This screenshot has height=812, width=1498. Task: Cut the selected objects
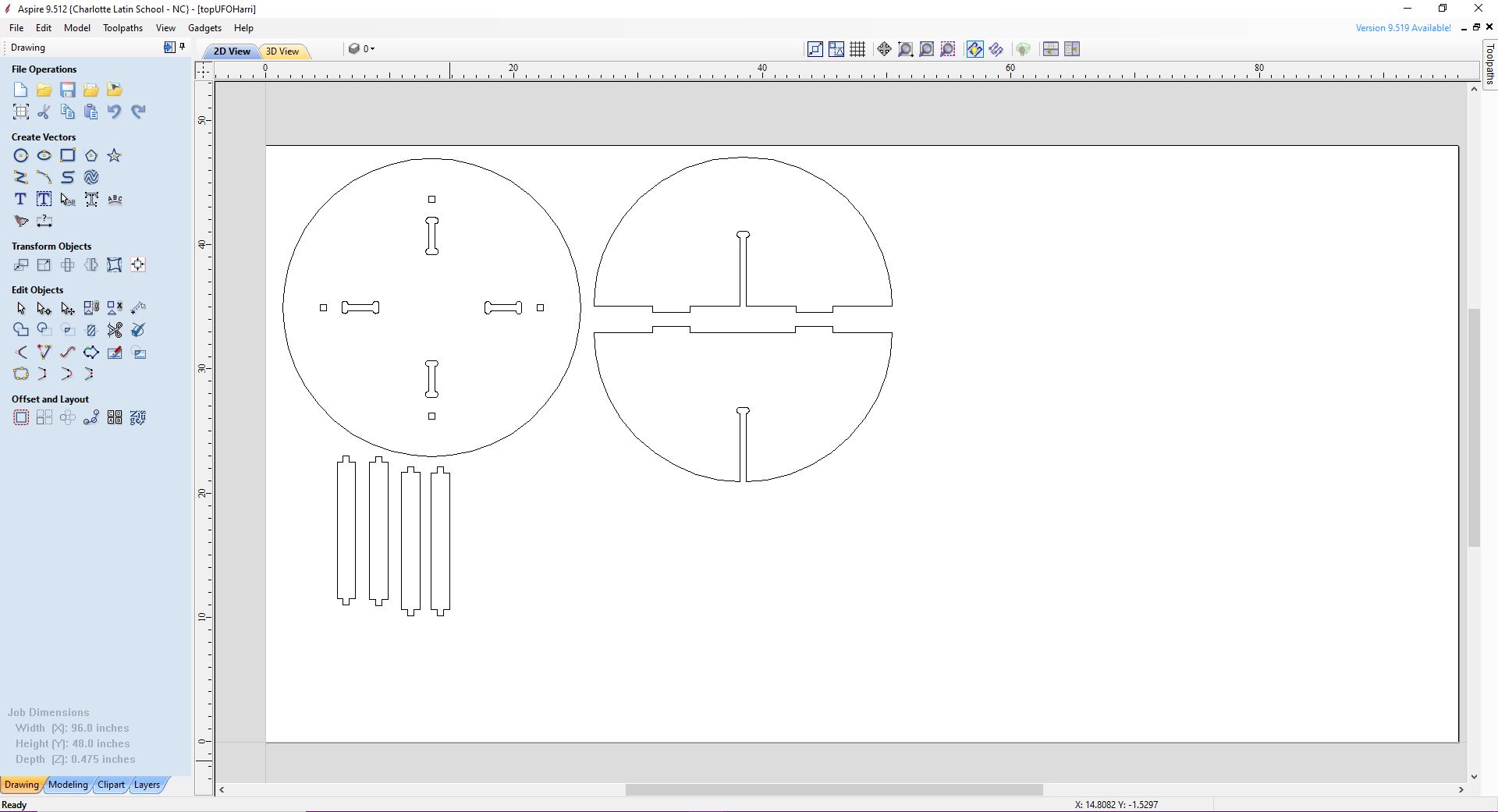pos(44,112)
